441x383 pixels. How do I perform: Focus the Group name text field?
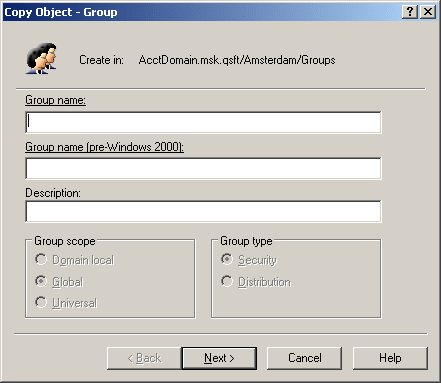tap(203, 122)
